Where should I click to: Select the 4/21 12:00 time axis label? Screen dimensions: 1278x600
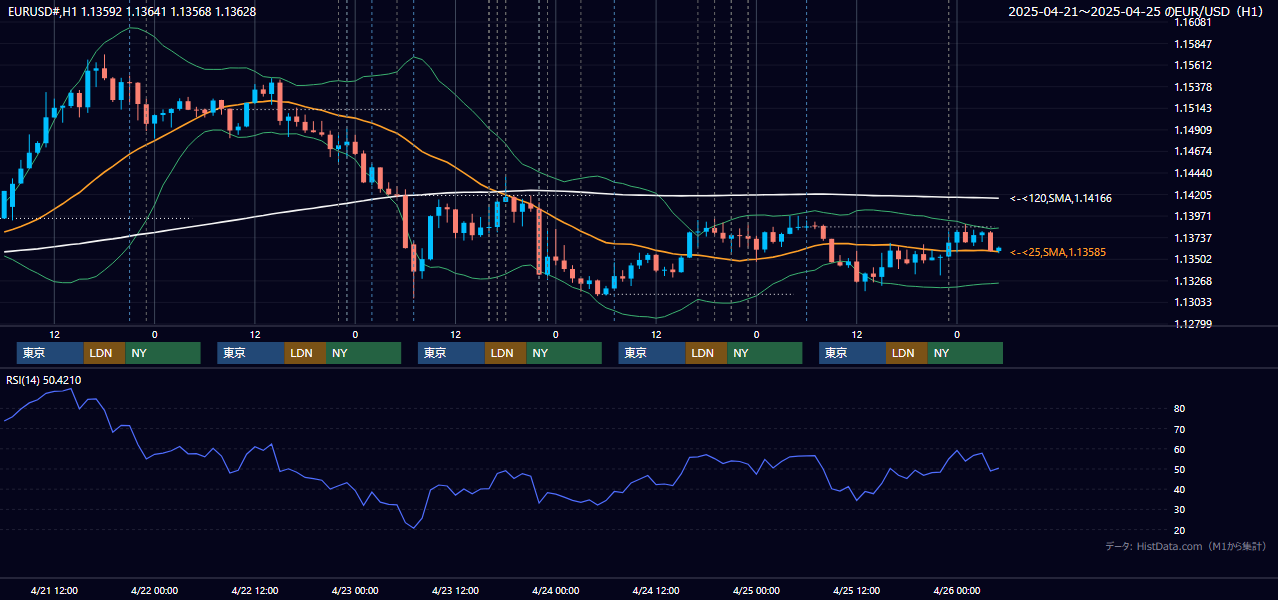click(55, 591)
